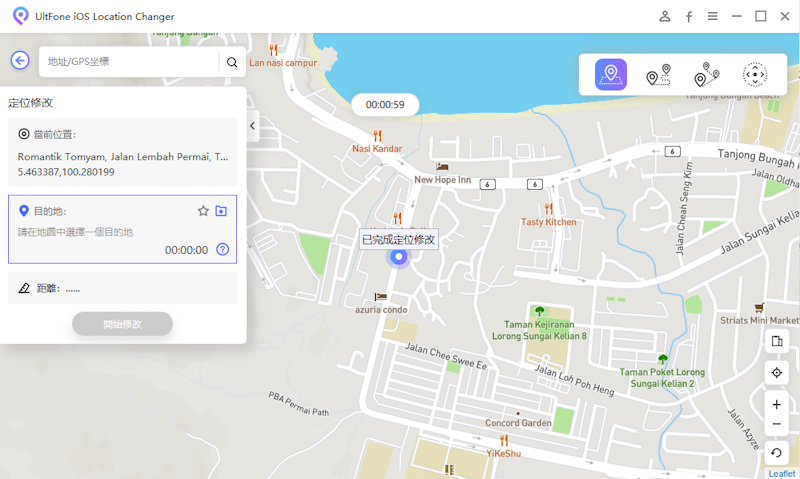Select the multi-spot movement route icon
This screenshot has width=800, height=479.
click(707, 75)
